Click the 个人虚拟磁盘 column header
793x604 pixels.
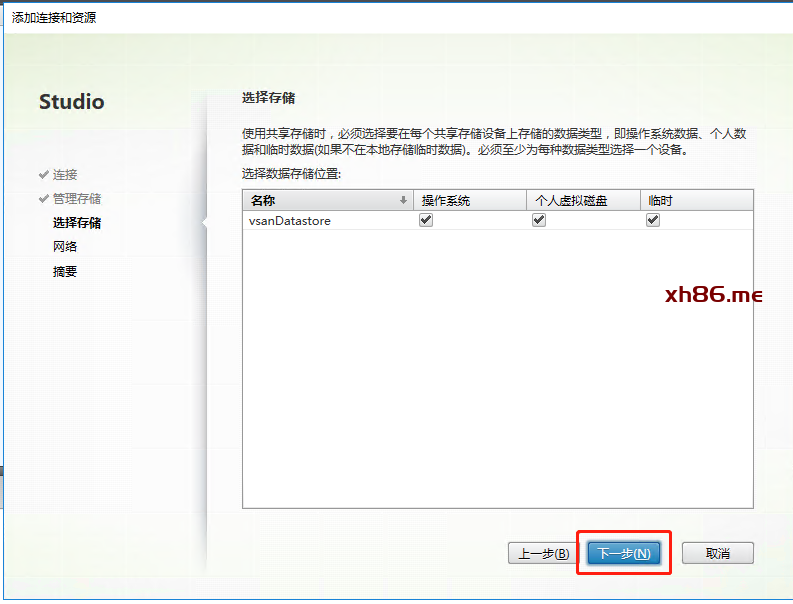tap(572, 200)
